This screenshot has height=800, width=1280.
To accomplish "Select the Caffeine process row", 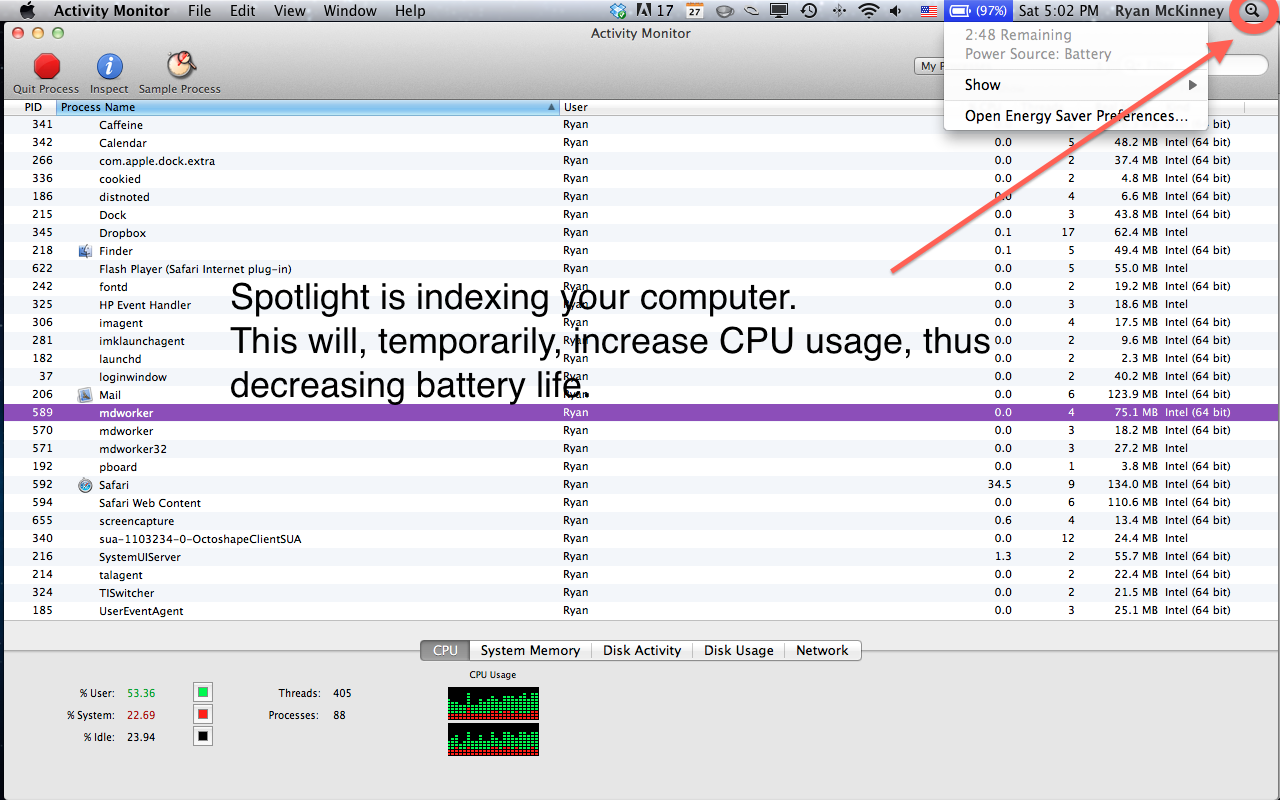I will coord(640,125).
